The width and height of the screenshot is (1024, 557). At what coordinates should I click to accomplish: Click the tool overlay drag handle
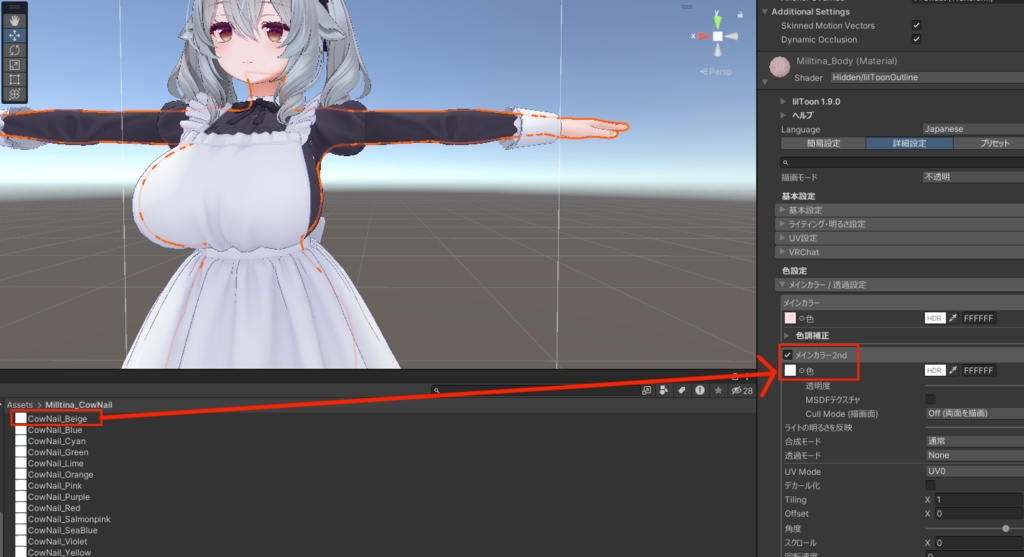14,7
